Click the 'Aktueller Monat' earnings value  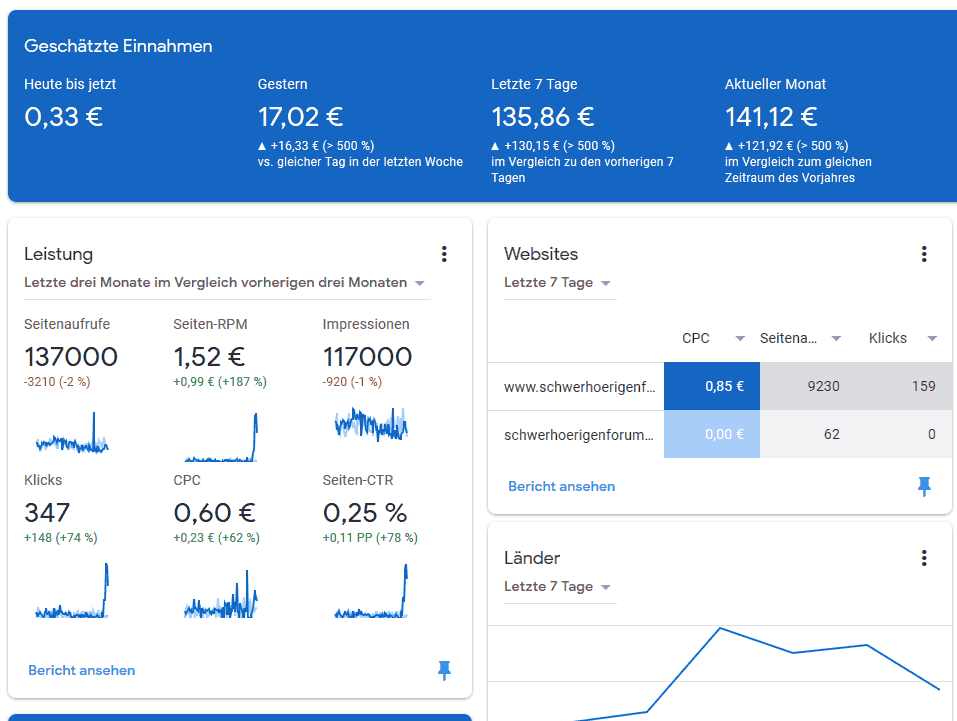(771, 117)
